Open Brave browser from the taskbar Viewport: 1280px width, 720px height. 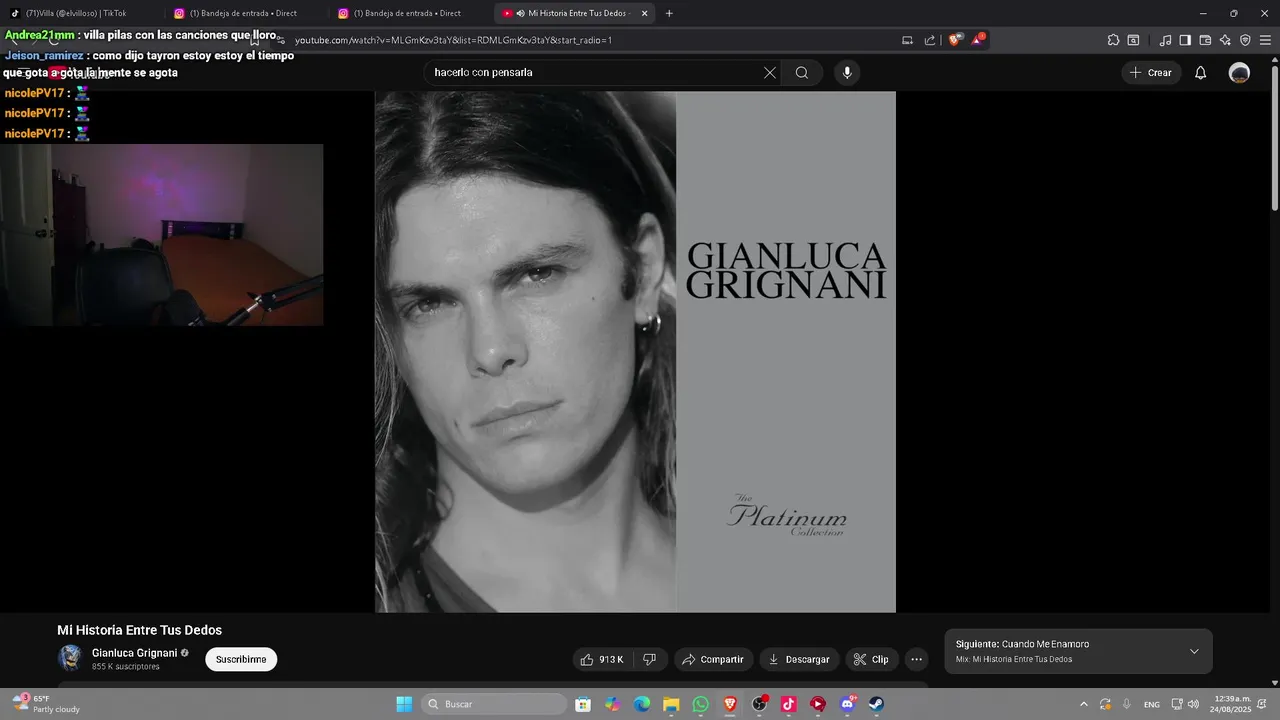[x=730, y=704]
